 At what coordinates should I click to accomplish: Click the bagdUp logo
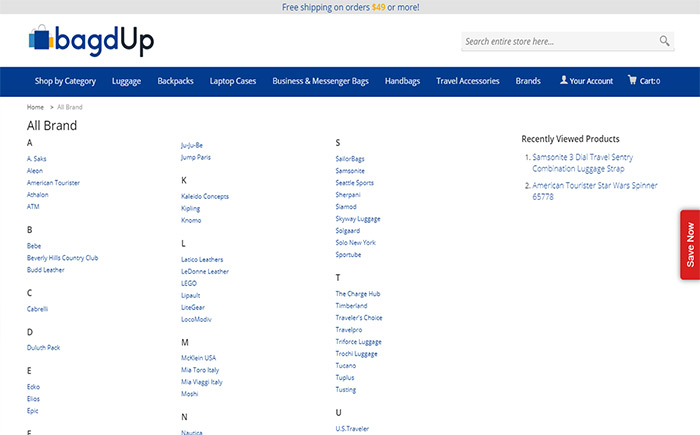[92, 41]
